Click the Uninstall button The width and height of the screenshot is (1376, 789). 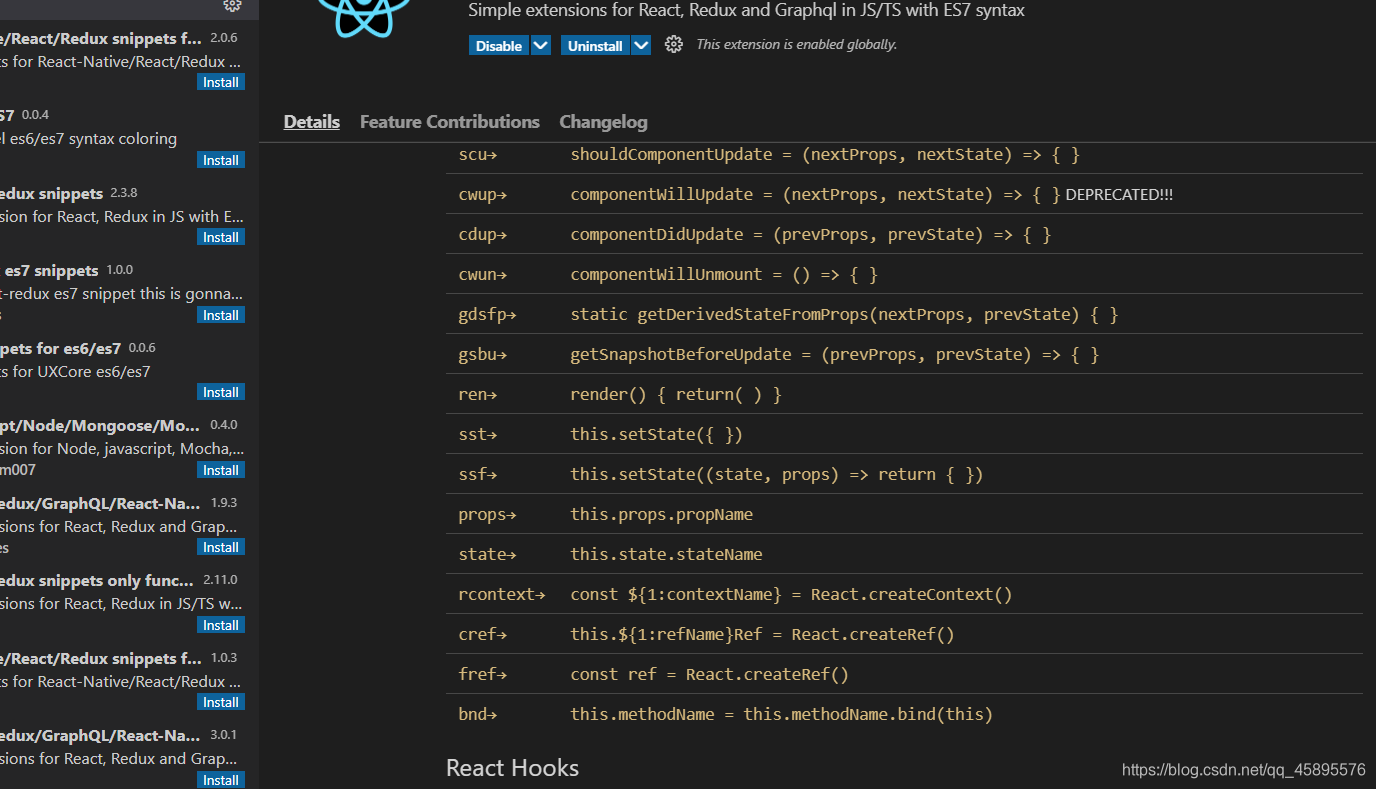click(595, 46)
